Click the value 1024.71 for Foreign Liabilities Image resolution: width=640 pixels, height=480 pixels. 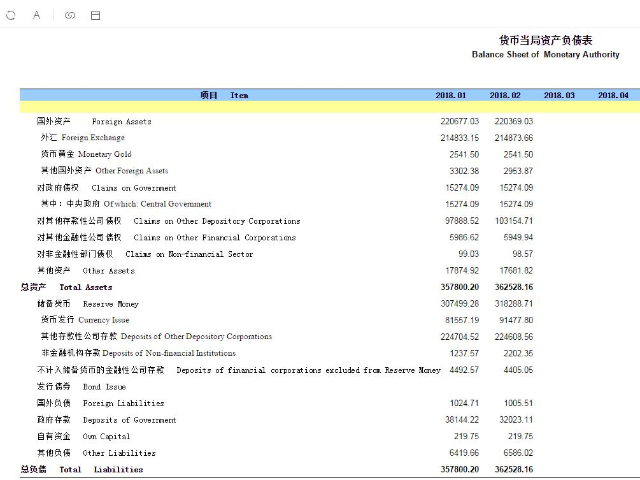[x=464, y=403]
